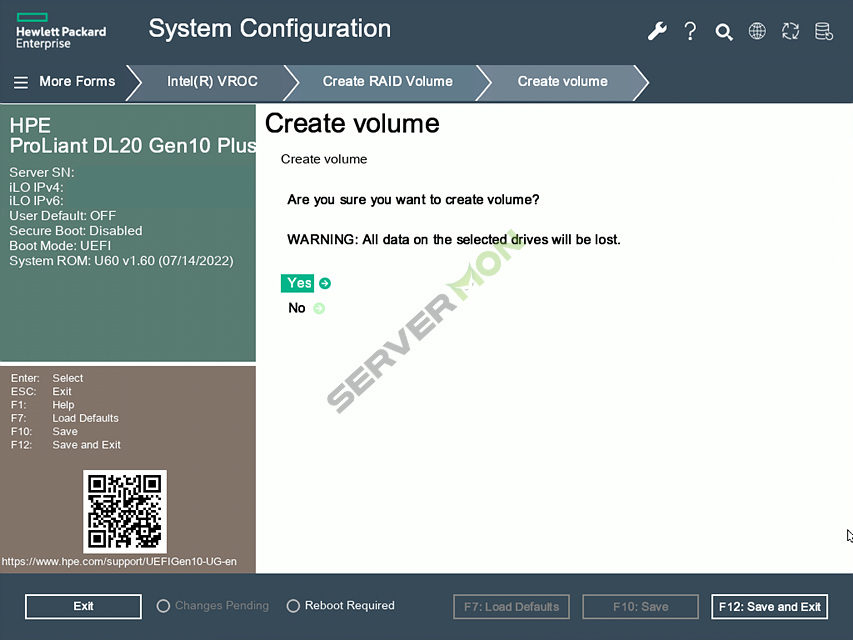Click the F10: Save button
The height and width of the screenshot is (640, 853).
pos(640,607)
